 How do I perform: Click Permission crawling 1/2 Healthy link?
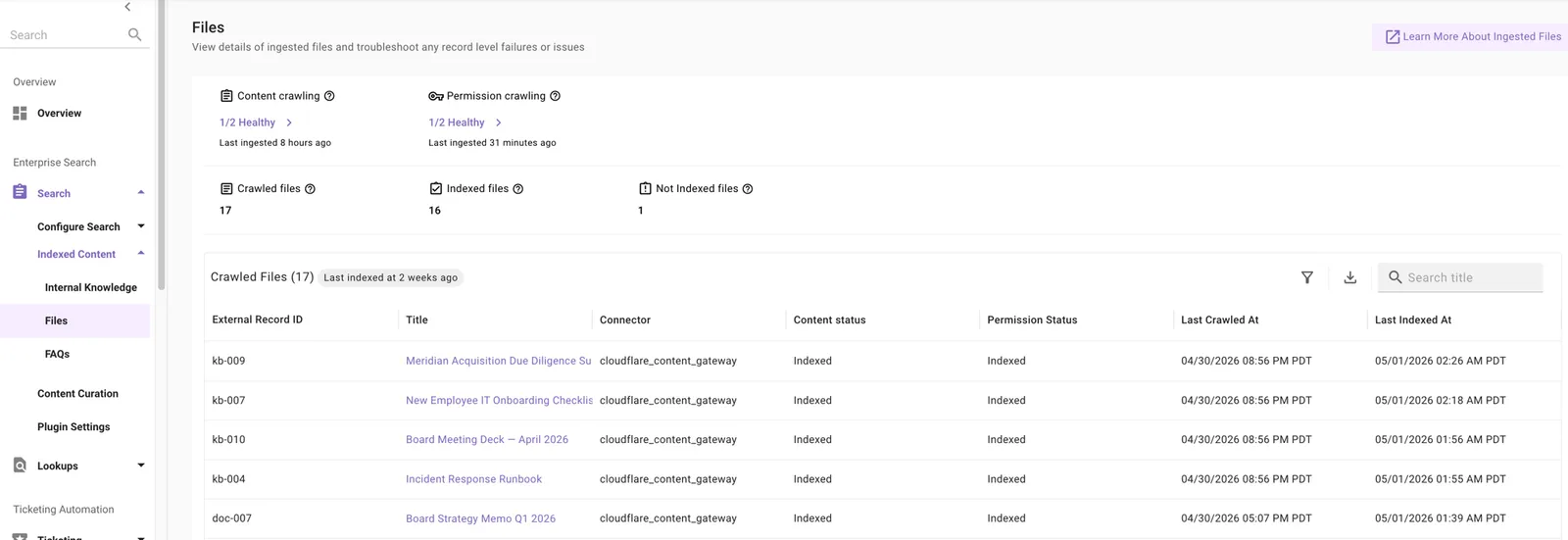coord(456,123)
